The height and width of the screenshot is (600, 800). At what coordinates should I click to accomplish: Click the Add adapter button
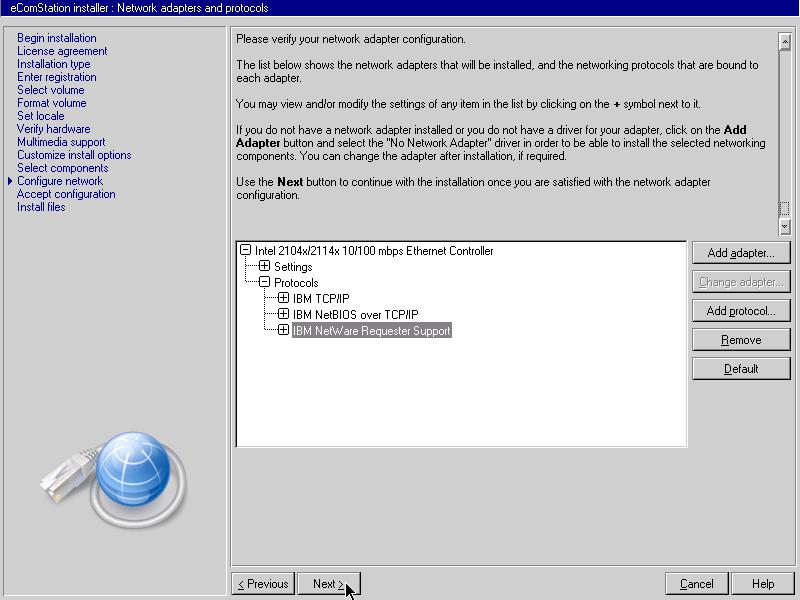coord(741,253)
